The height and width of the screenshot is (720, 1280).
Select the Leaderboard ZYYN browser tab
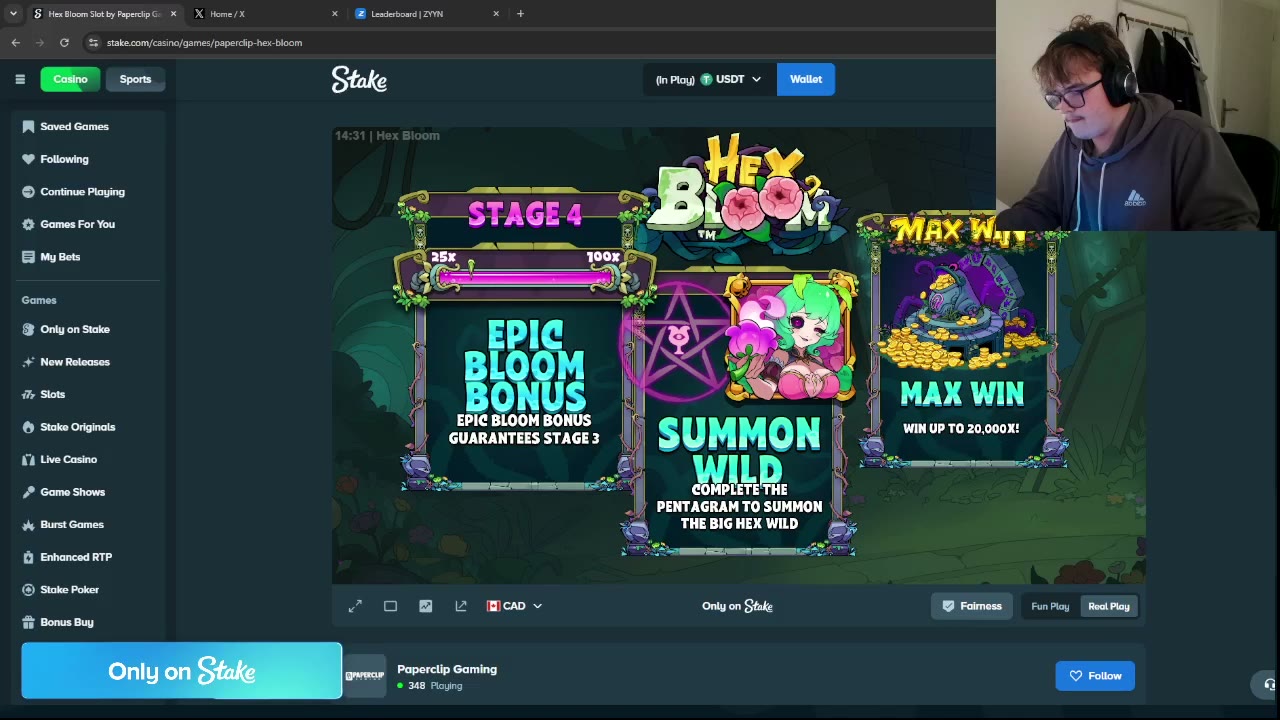(427, 14)
